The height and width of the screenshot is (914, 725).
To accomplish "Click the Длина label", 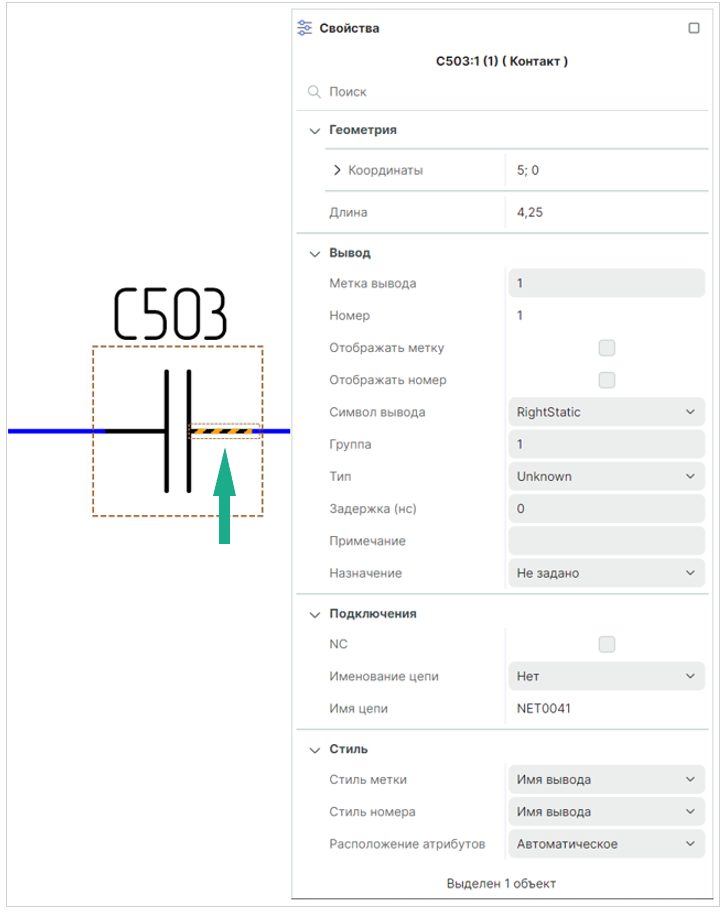I will click(x=348, y=212).
